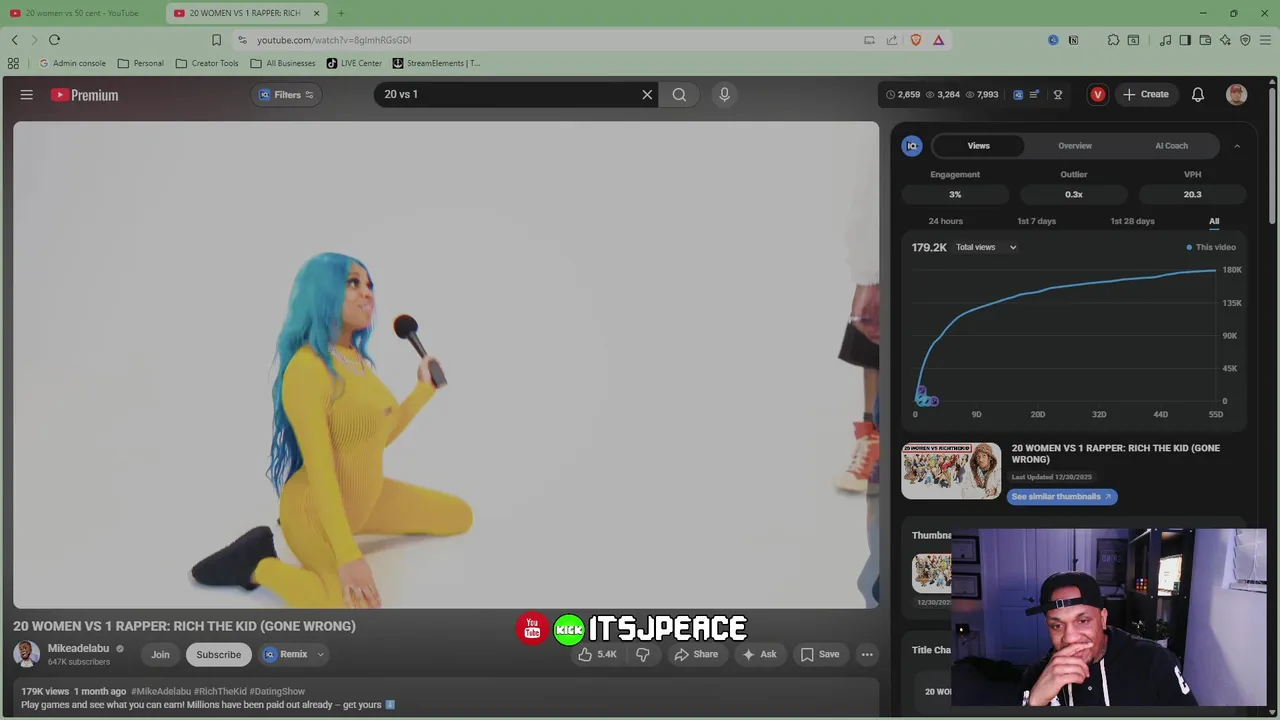Open the bookmarks apps grid icon
1280x720 pixels.
point(13,63)
